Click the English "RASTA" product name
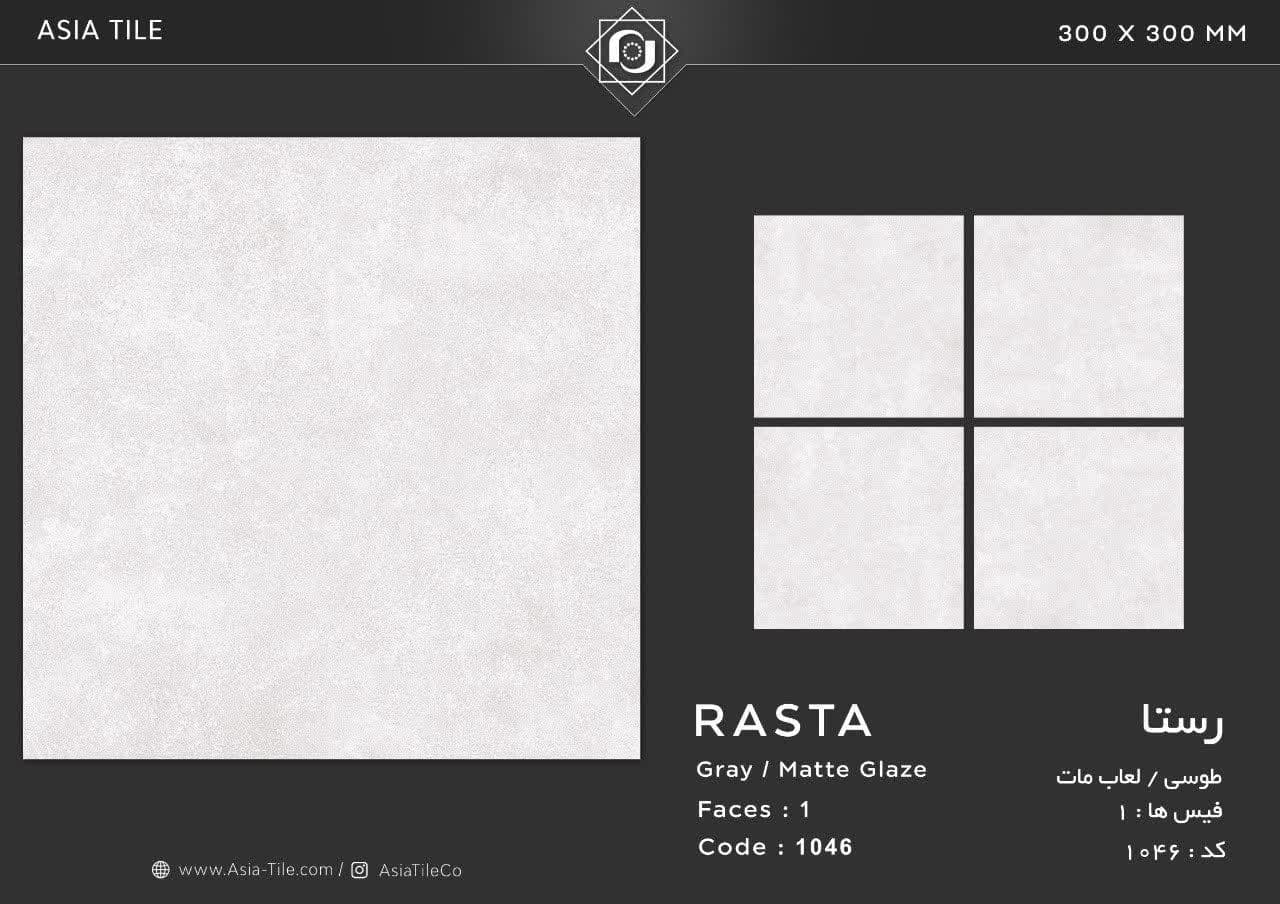This screenshot has height=904, width=1280. [x=783, y=720]
